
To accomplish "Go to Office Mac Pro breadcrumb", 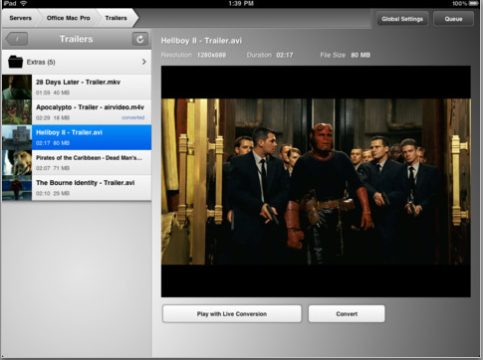I will pos(68,18).
